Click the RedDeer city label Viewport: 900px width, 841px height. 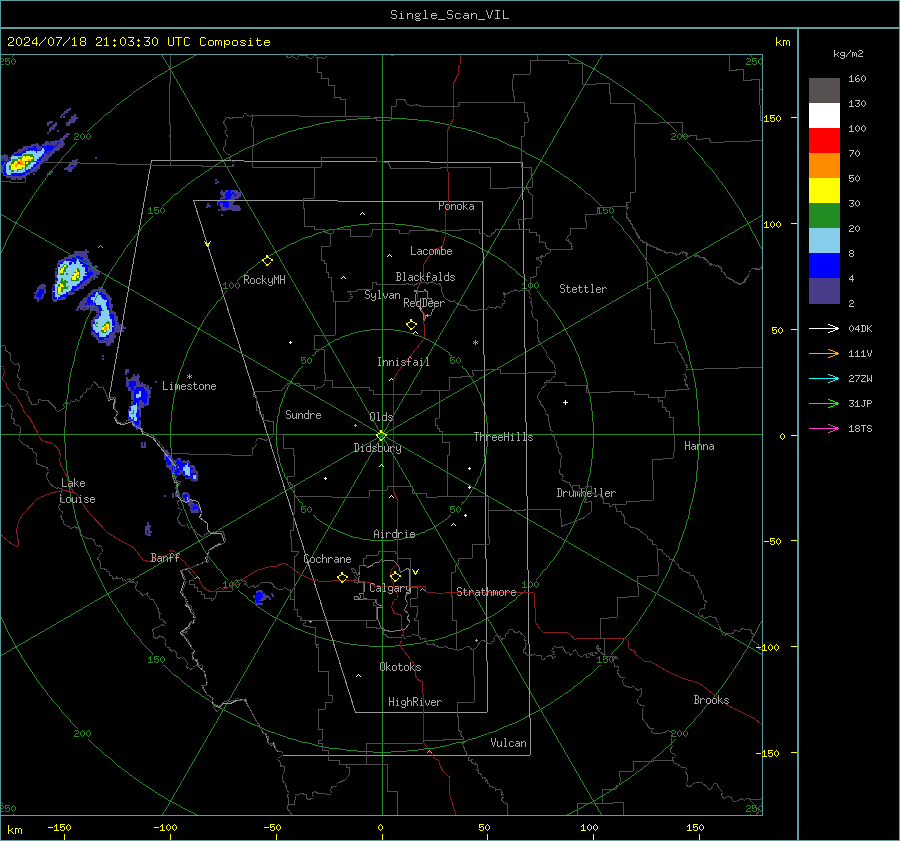(424, 303)
